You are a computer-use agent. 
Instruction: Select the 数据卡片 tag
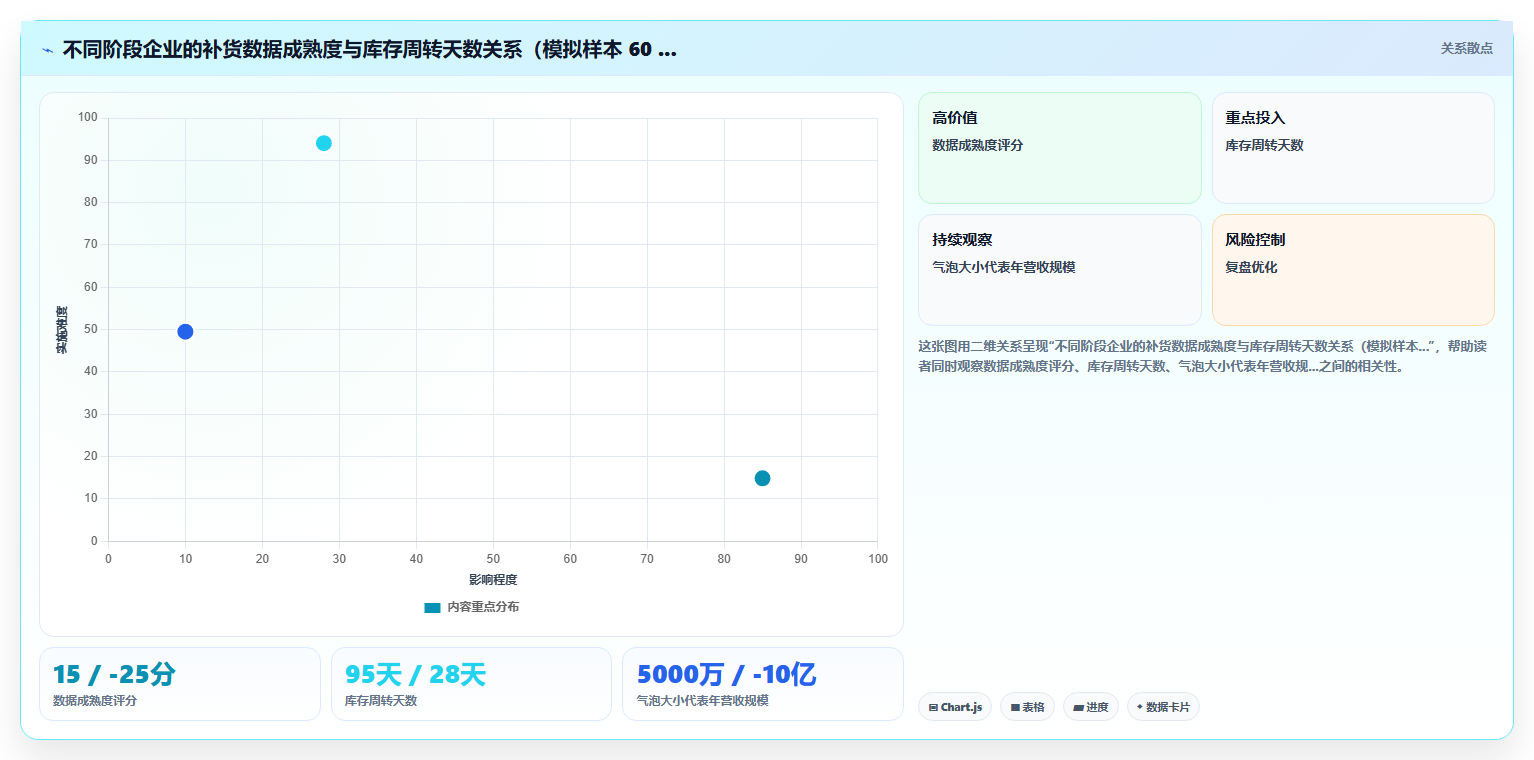(1163, 707)
